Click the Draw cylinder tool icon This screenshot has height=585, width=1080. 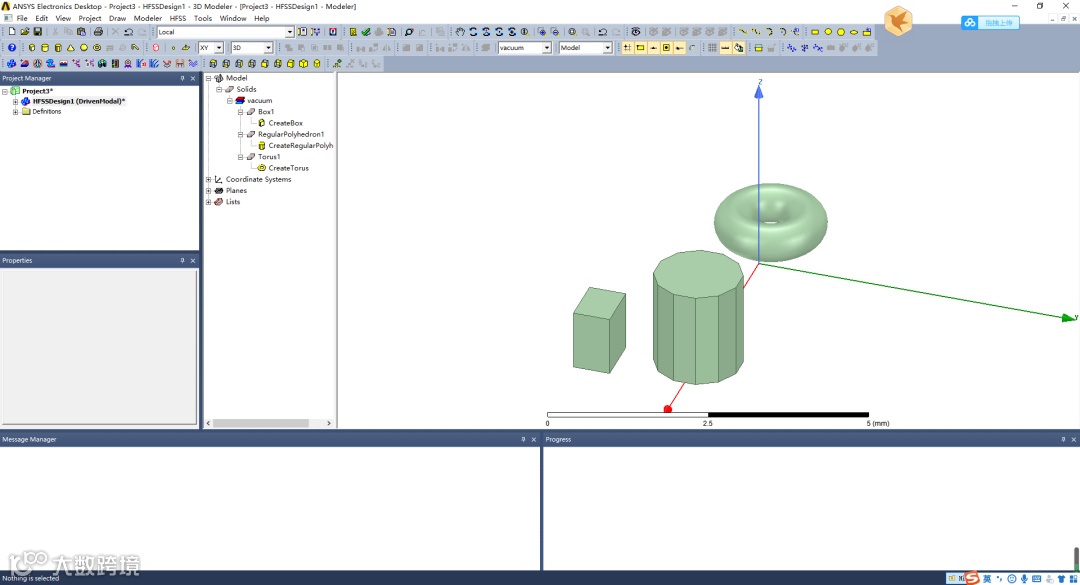click(x=45, y=48)
